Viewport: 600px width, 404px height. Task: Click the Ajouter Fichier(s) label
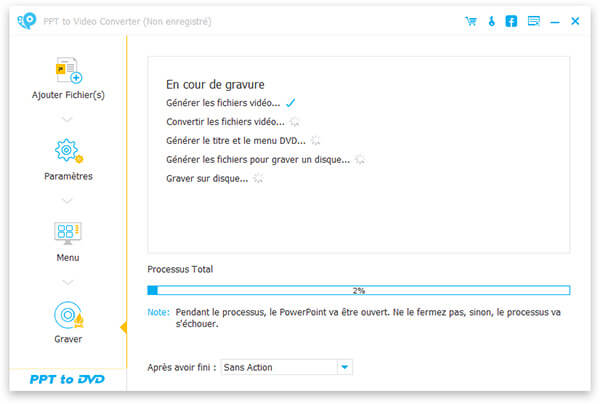pos(68,95)
